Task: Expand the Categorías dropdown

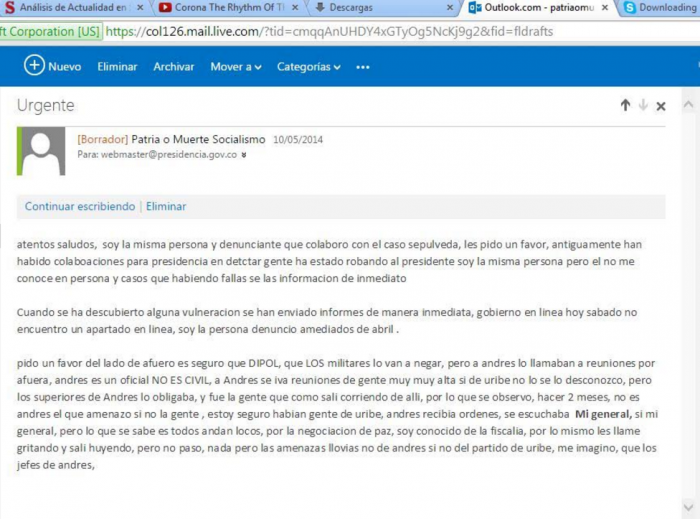Action: coord(308,67)
